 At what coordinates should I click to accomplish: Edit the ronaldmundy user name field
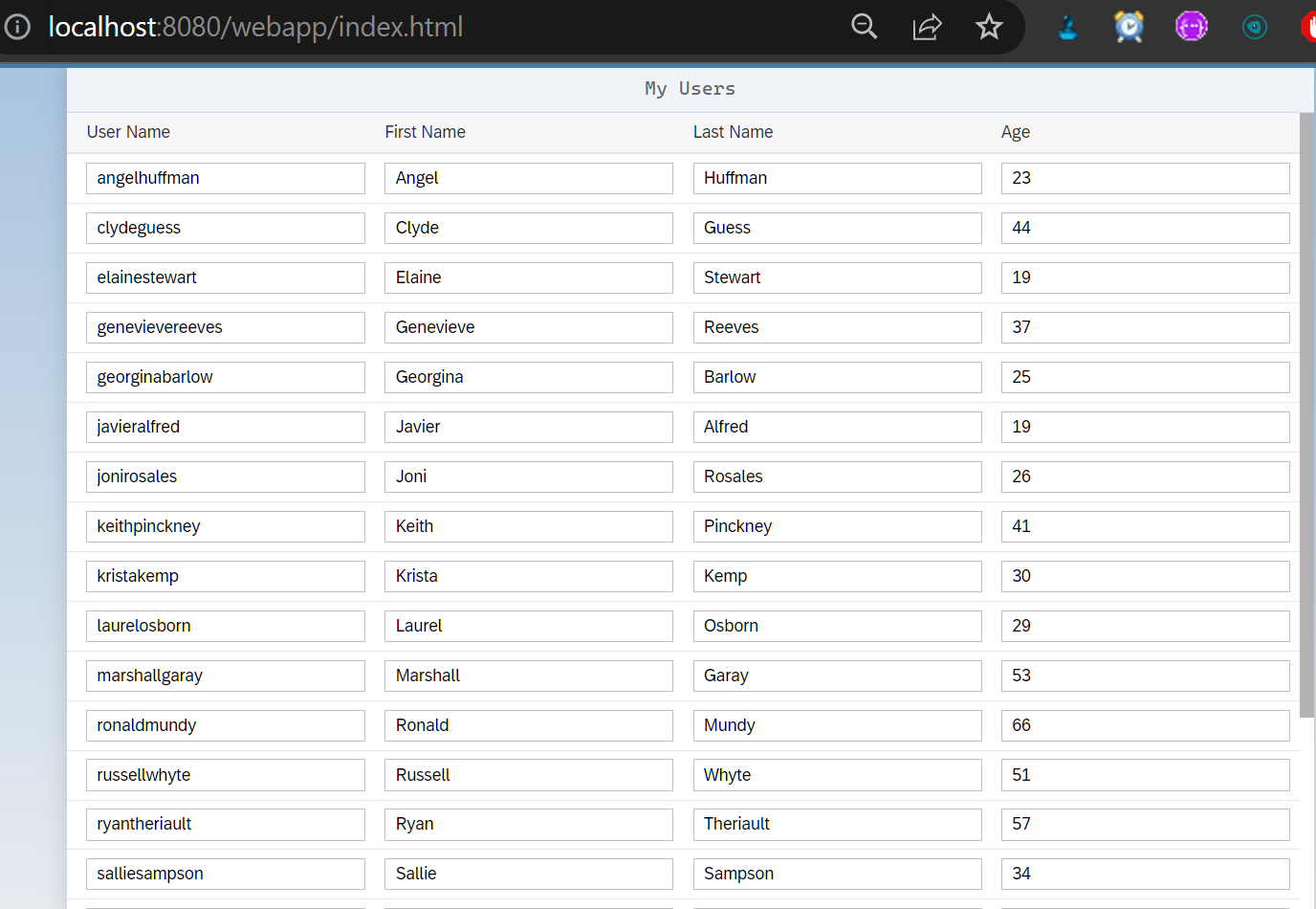[226, 725]
